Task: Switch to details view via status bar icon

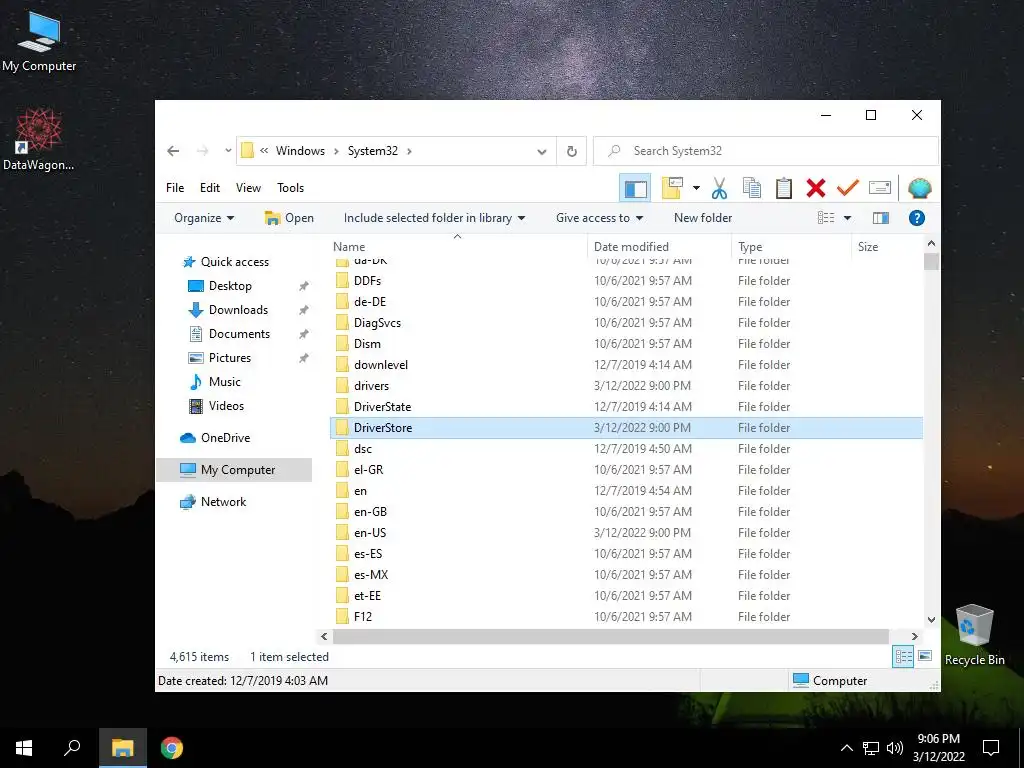Action: pos(903,657)
